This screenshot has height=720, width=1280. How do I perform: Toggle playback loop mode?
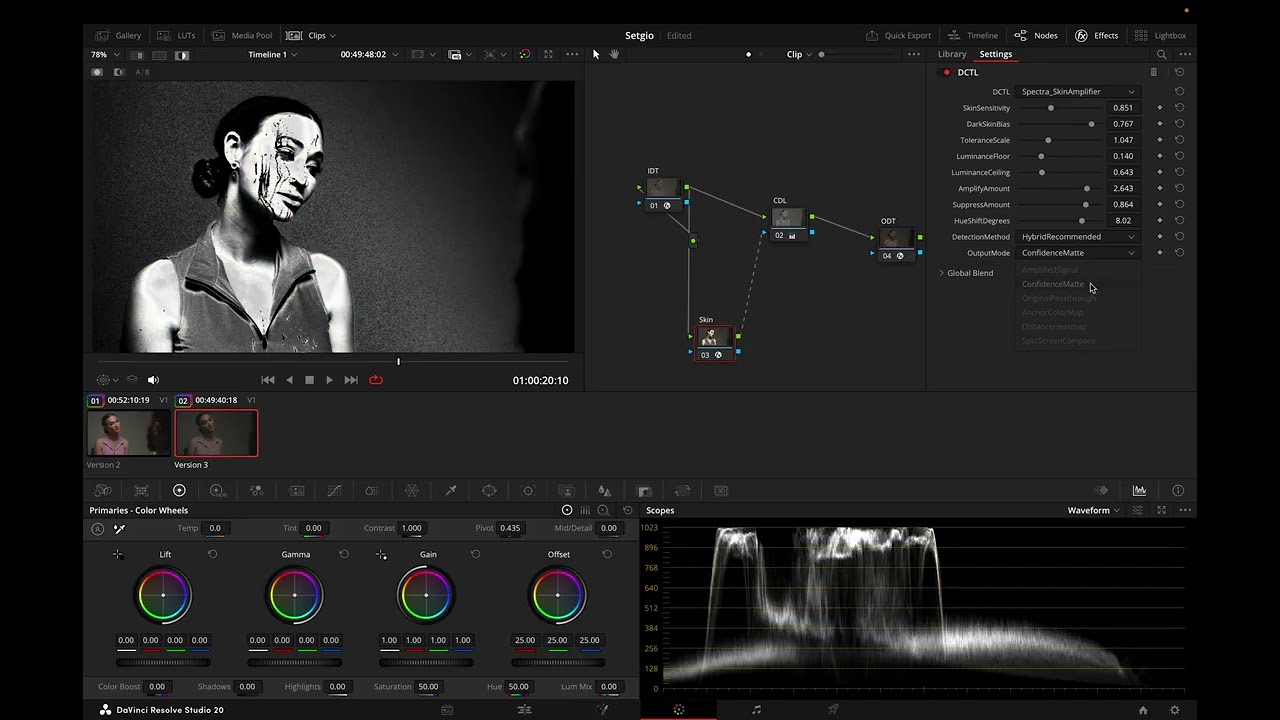(x=376, y=380)
